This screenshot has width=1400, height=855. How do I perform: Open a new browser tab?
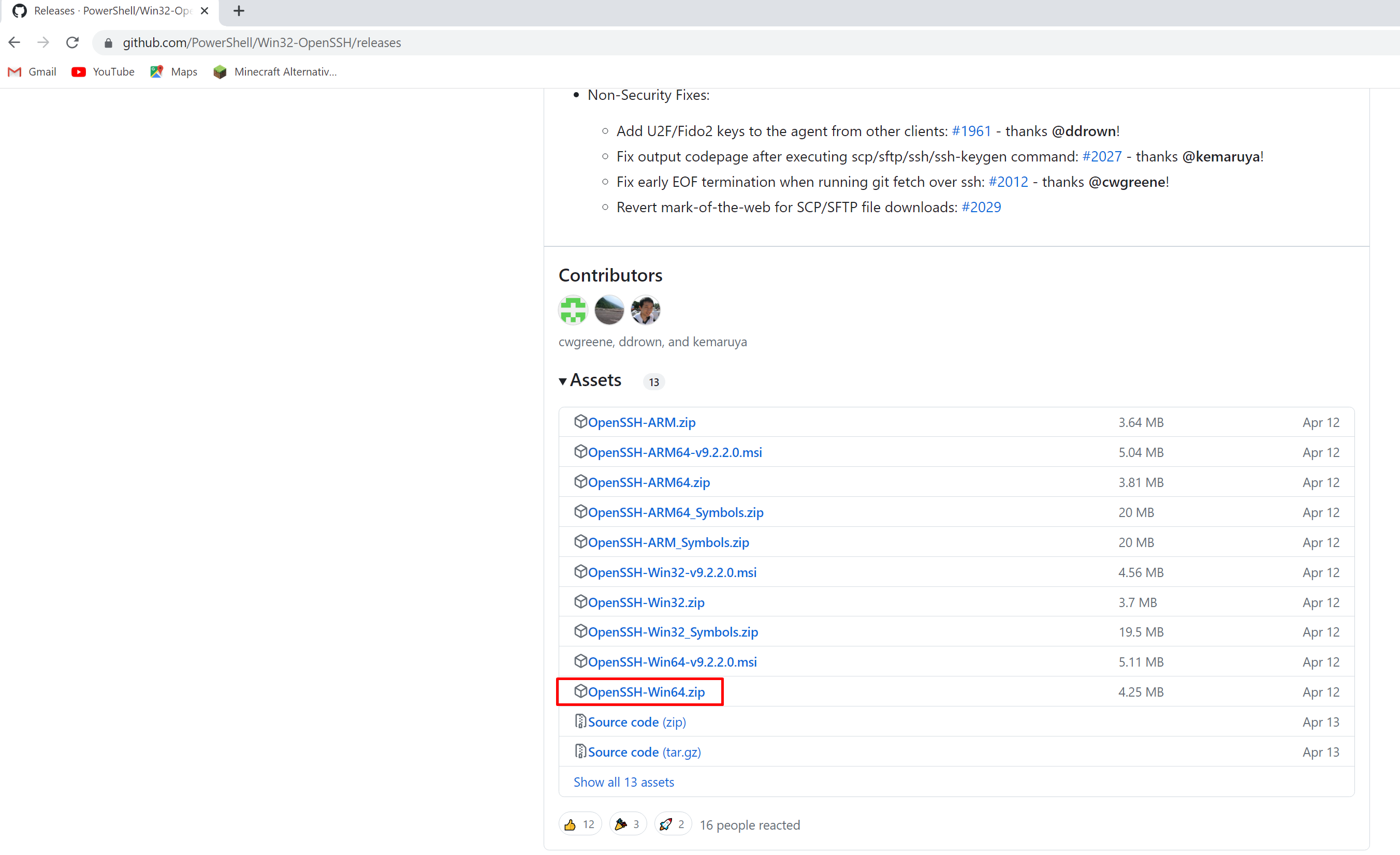click(239, 11)
